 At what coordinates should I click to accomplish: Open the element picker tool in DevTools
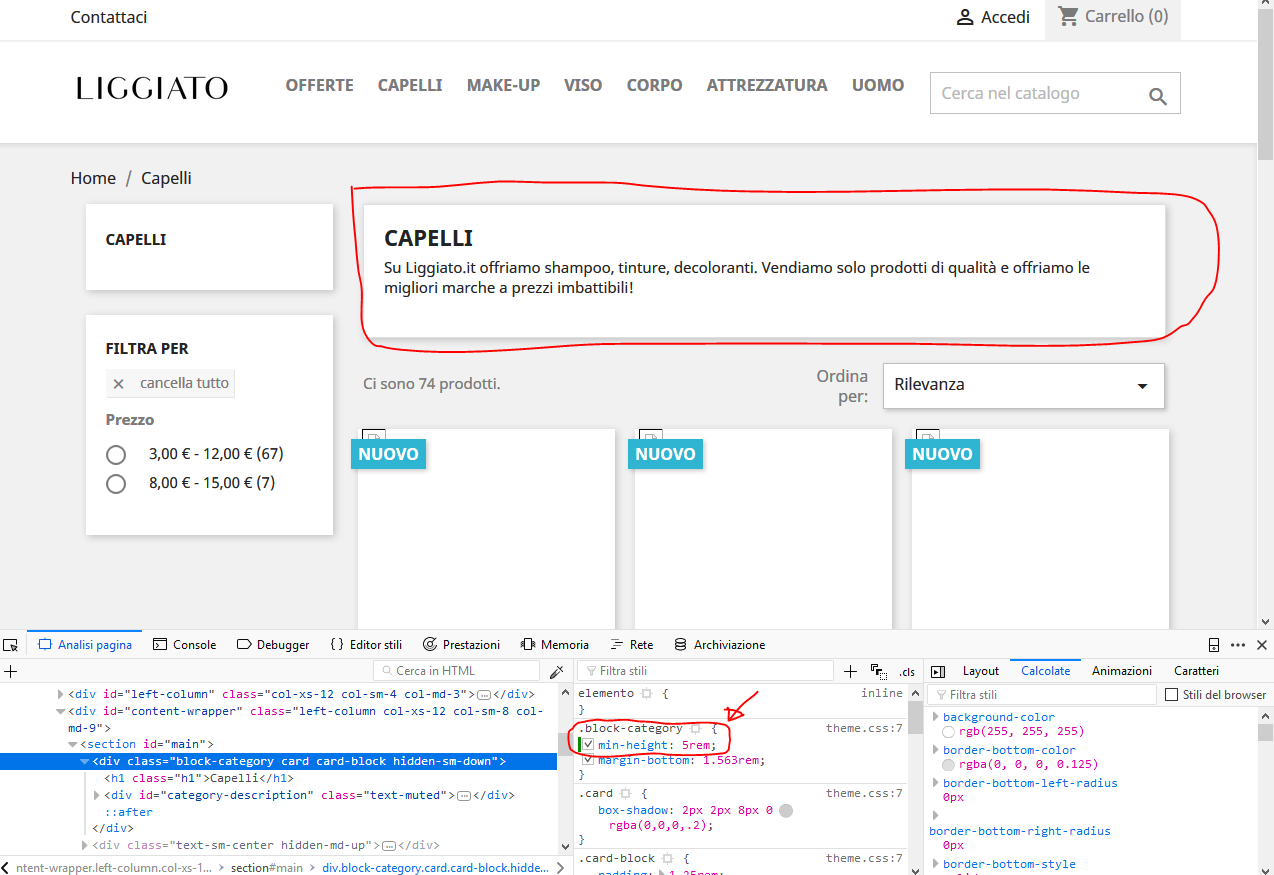pyautogui.click(x=10, y=645)
